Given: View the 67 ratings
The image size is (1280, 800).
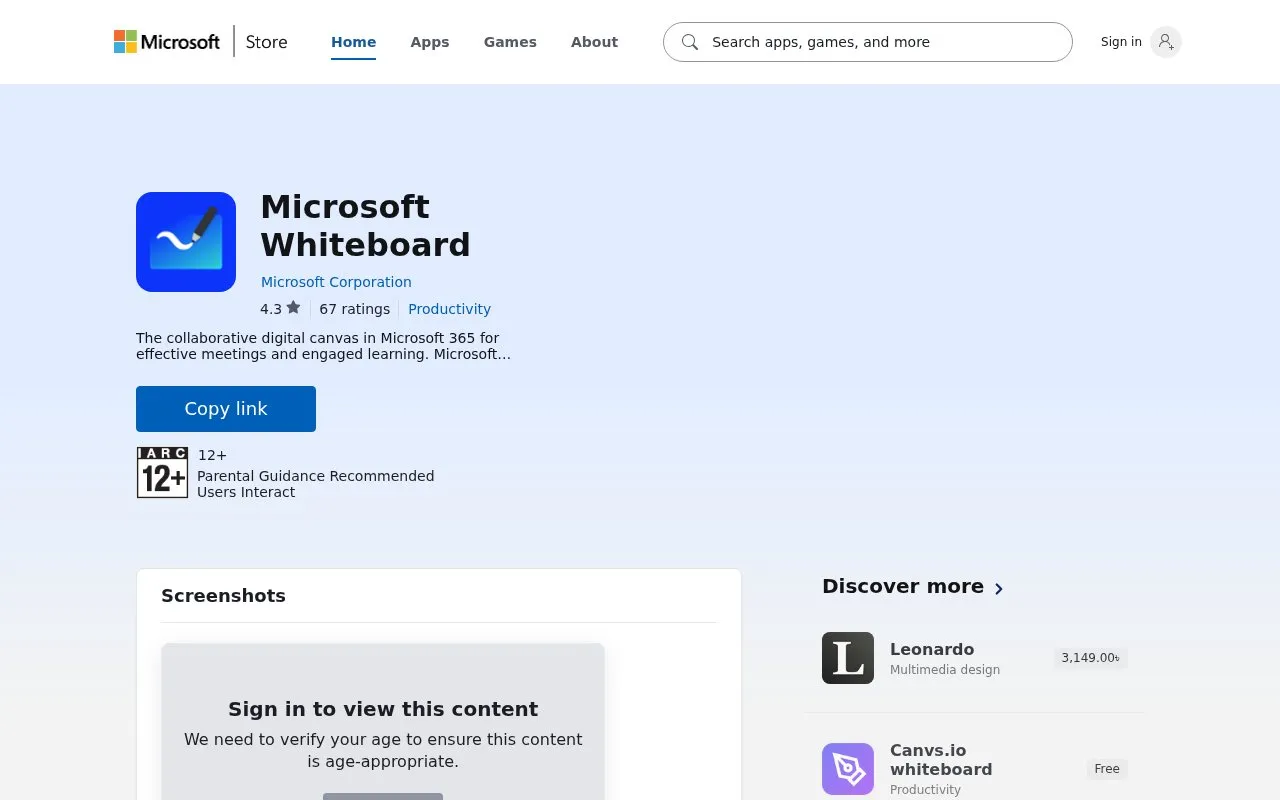Looking at the screenshot, I should tap(354, 309).
